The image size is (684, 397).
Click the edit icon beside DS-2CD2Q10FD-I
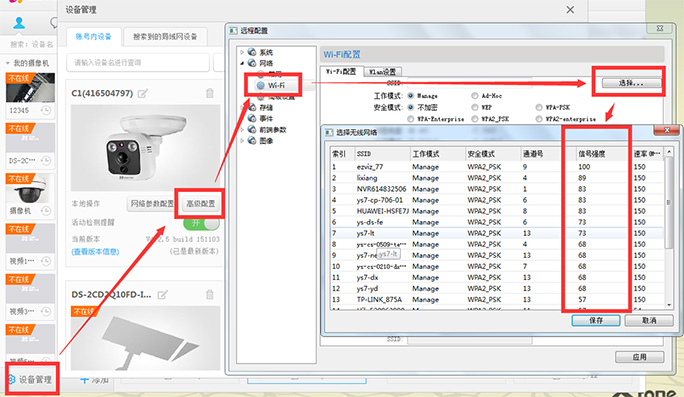(162, 294)
